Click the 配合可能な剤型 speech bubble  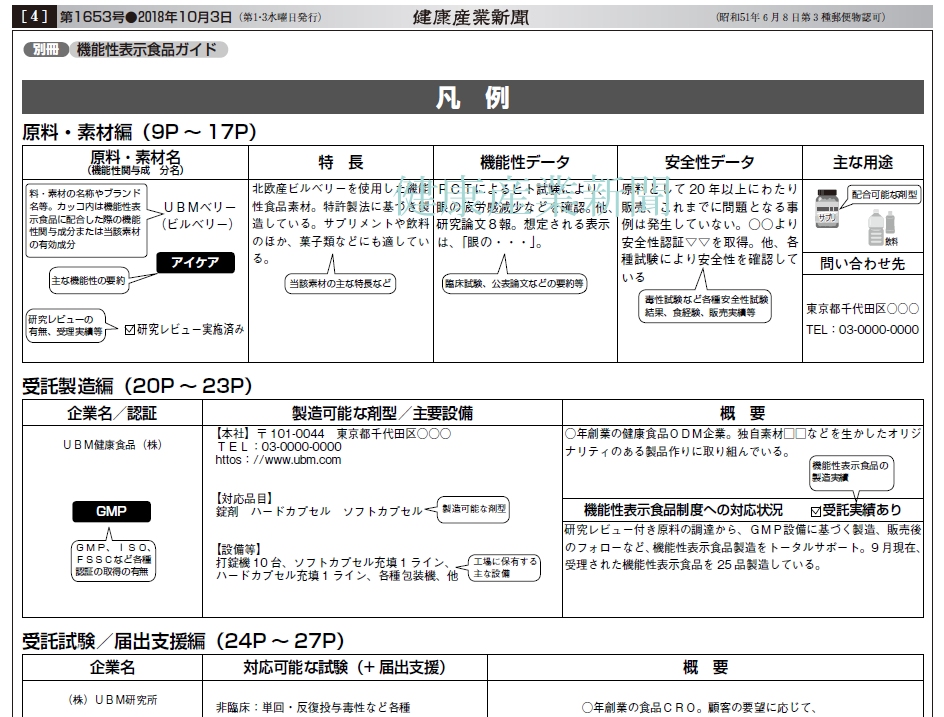[885, 195]
